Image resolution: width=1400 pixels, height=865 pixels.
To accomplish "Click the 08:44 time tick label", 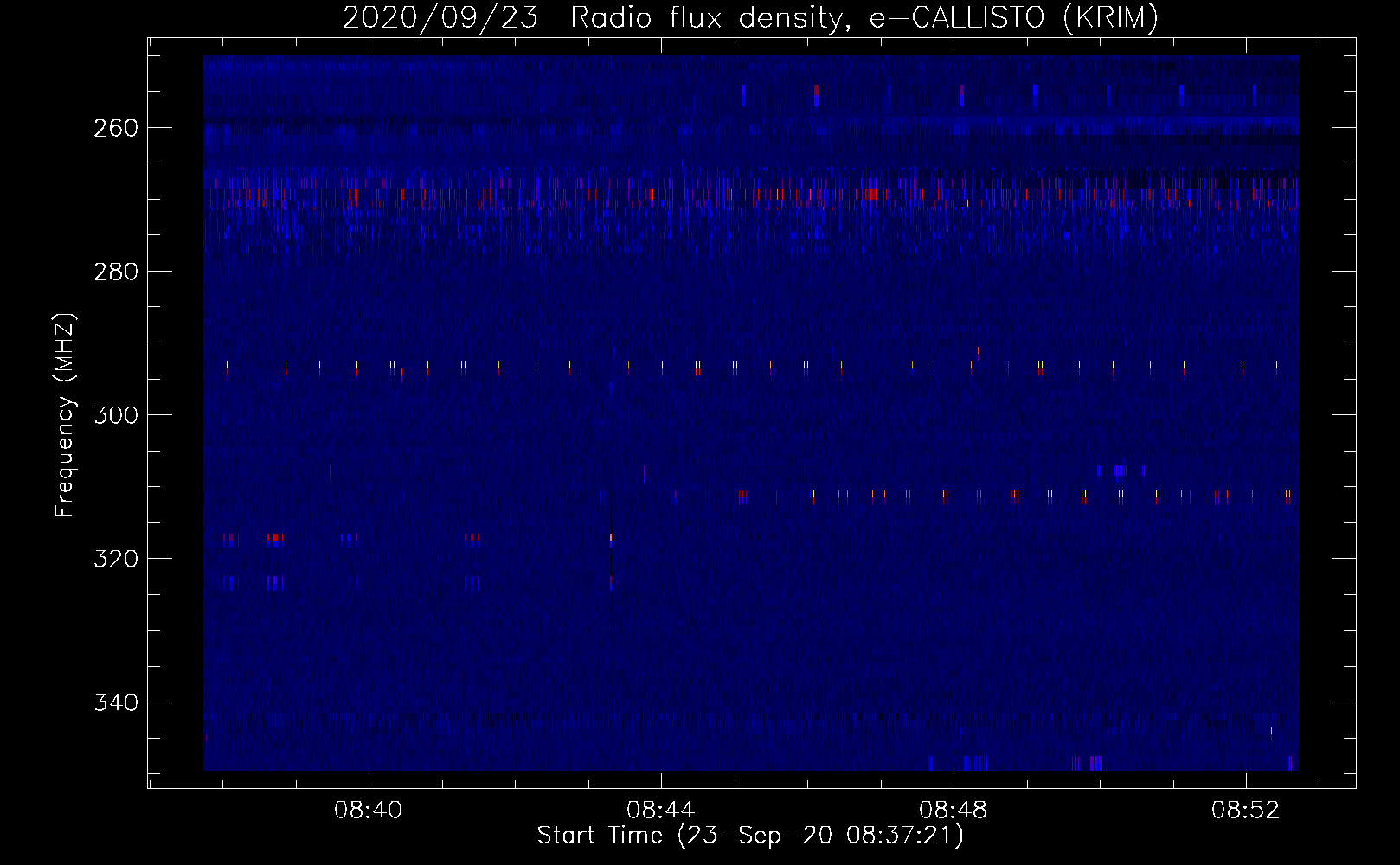I will pyautogui.click(x=661, y=810).
